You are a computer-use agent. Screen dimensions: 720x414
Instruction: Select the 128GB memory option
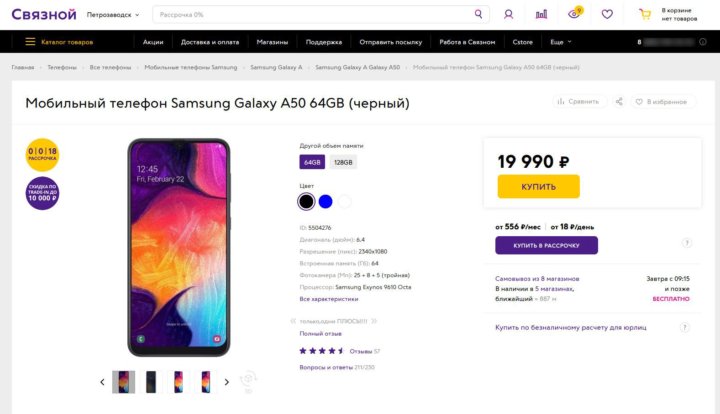click(x=343, y=162)
